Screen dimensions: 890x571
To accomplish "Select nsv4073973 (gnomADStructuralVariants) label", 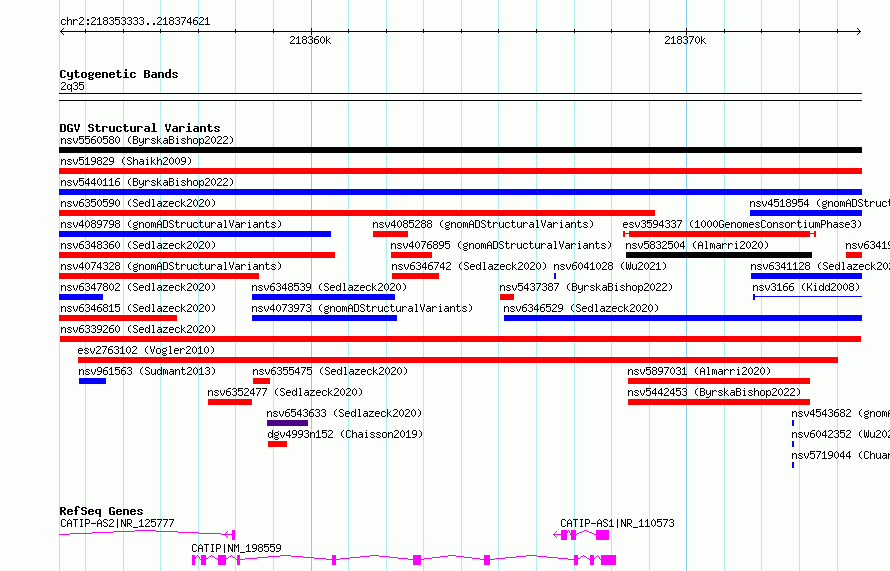I will tap(362, 308).
